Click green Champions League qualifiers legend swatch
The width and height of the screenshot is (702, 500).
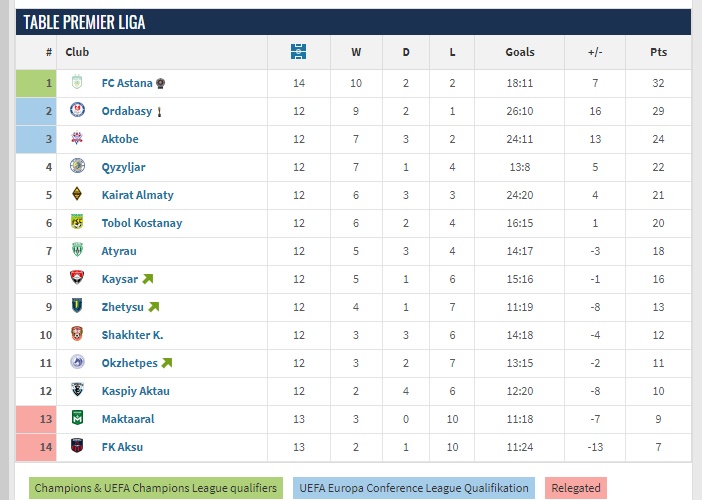pyautogui.click(x=156, y=488)
